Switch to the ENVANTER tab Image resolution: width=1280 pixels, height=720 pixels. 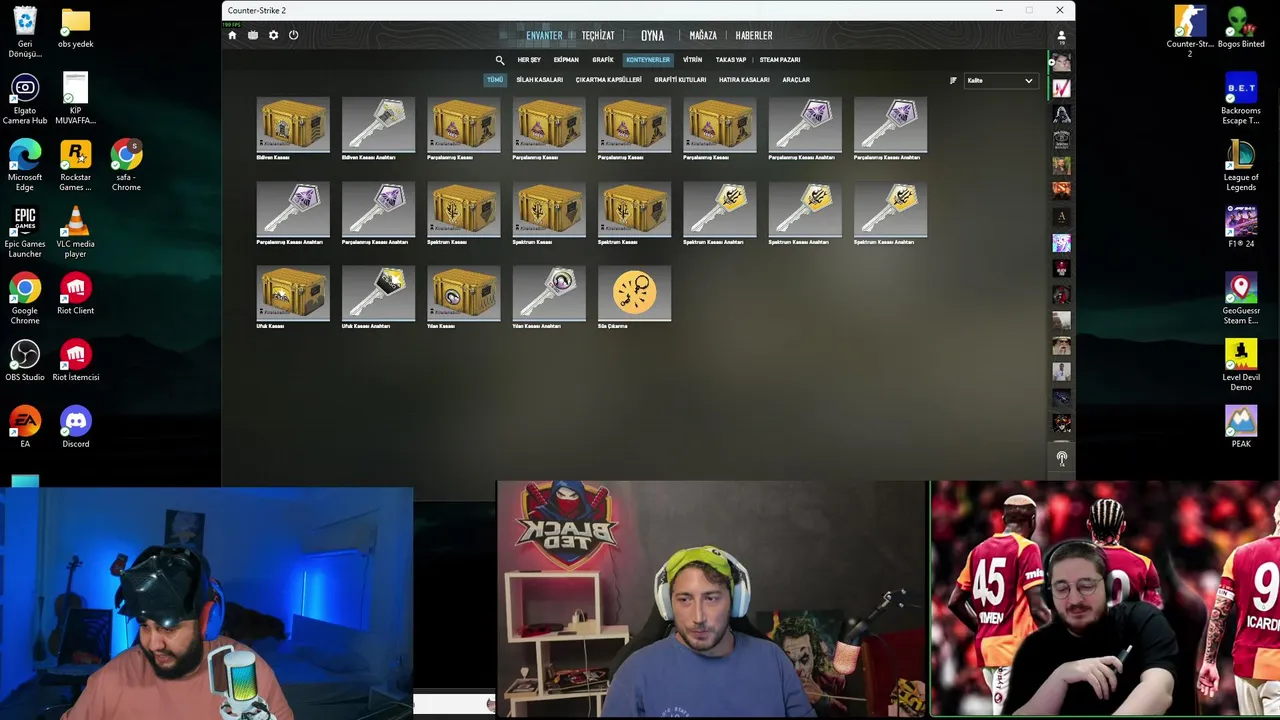click(544, 35)
